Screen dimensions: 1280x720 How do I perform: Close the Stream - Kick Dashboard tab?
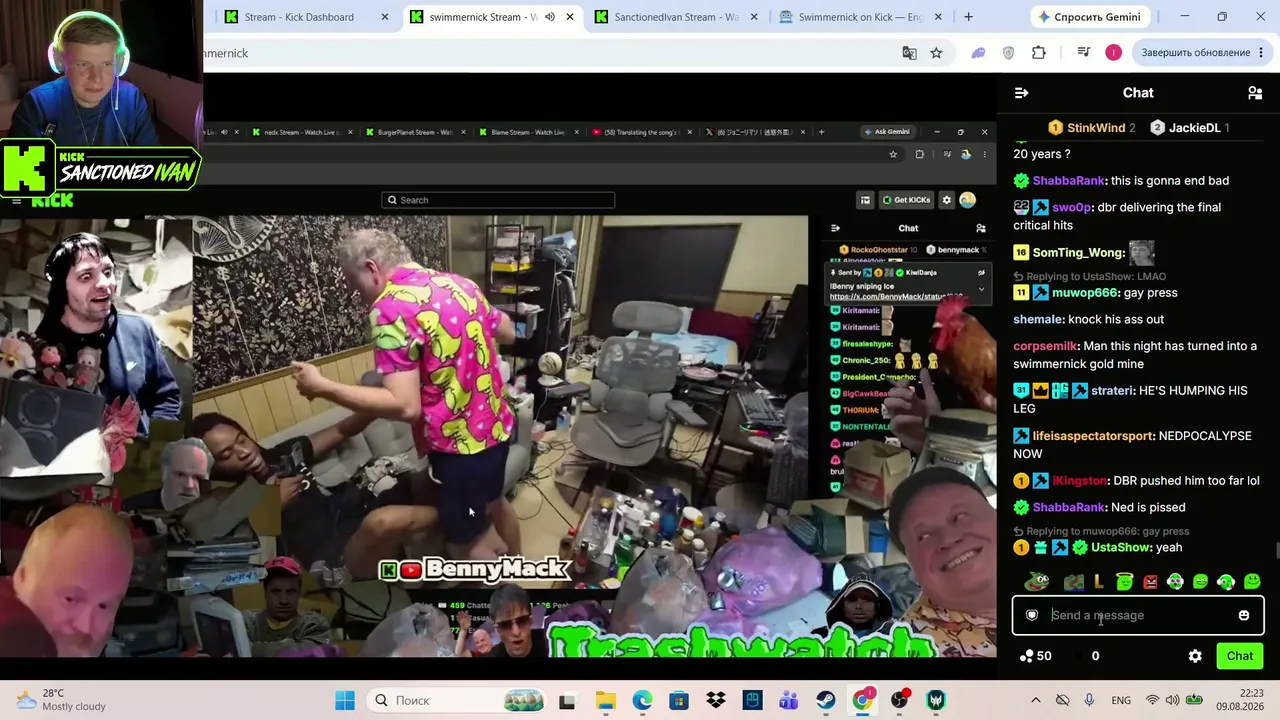point(385,17)
